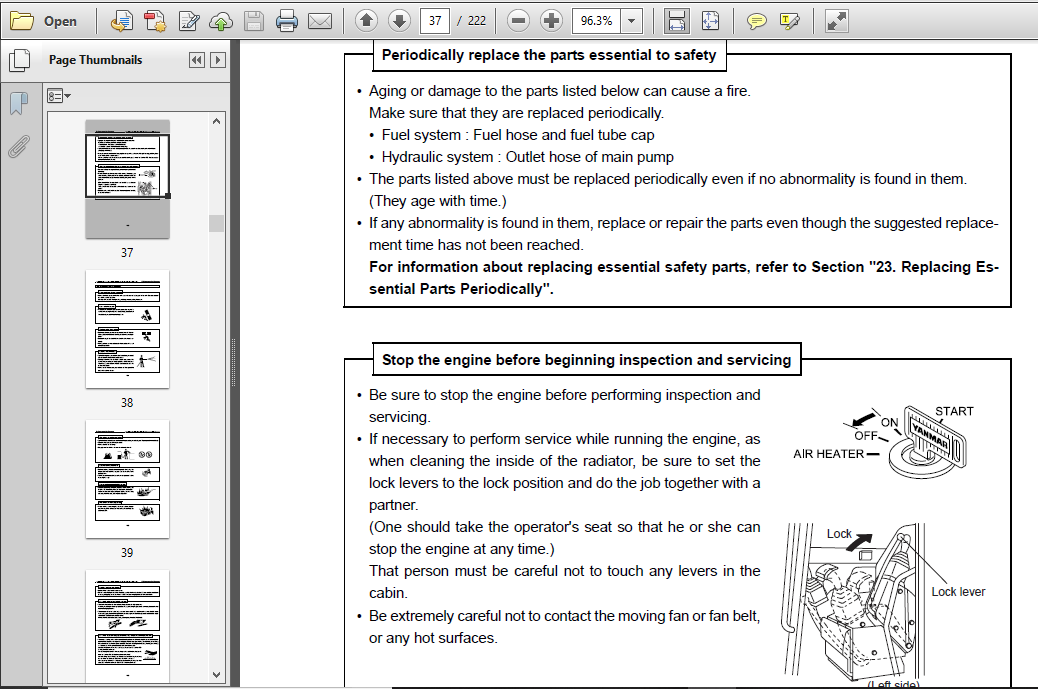Click the Read mode expand icon
The height and width of the screenshot is (689, 1038).
point(837,21)
